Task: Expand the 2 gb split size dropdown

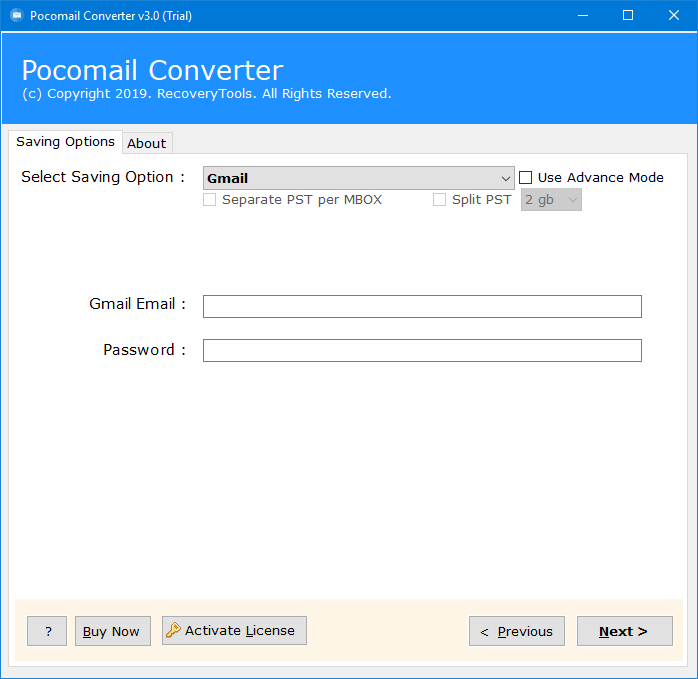Action: (551, 199)
